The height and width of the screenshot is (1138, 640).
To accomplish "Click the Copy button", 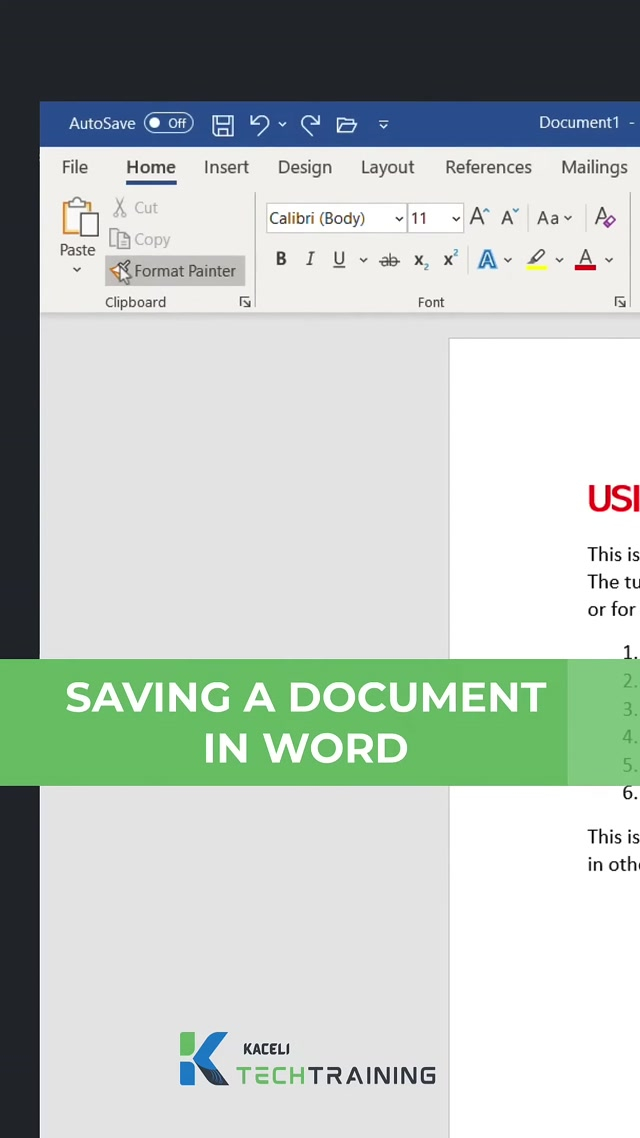I will point(141,239).
